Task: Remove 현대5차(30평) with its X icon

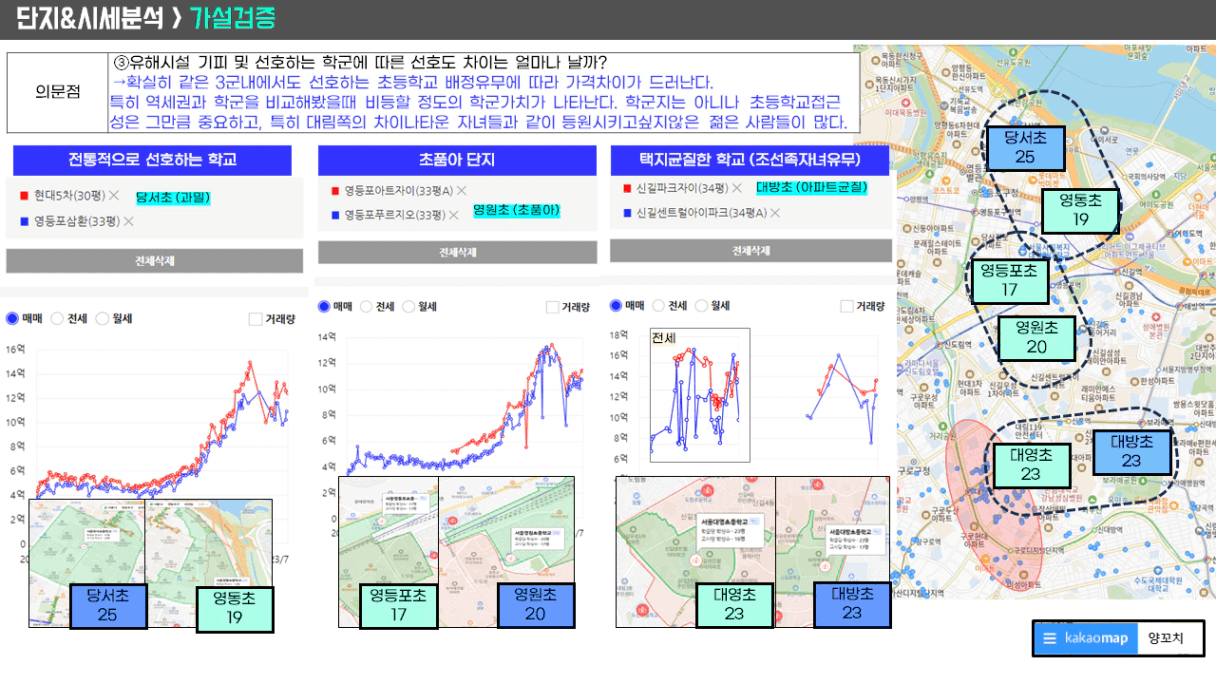Action: pos(114,195)
